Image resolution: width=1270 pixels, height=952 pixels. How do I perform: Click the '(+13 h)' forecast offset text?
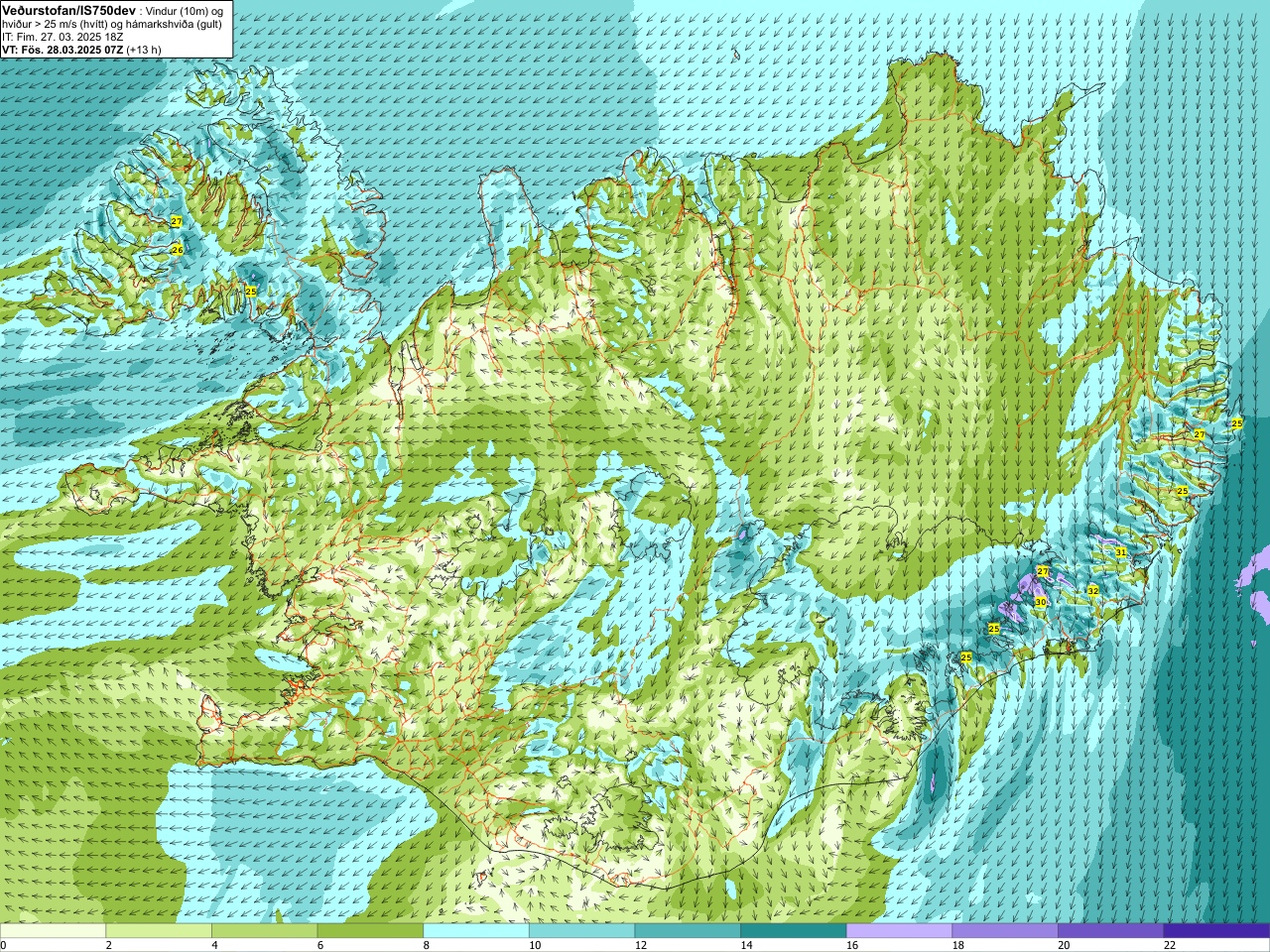[144, 49]
